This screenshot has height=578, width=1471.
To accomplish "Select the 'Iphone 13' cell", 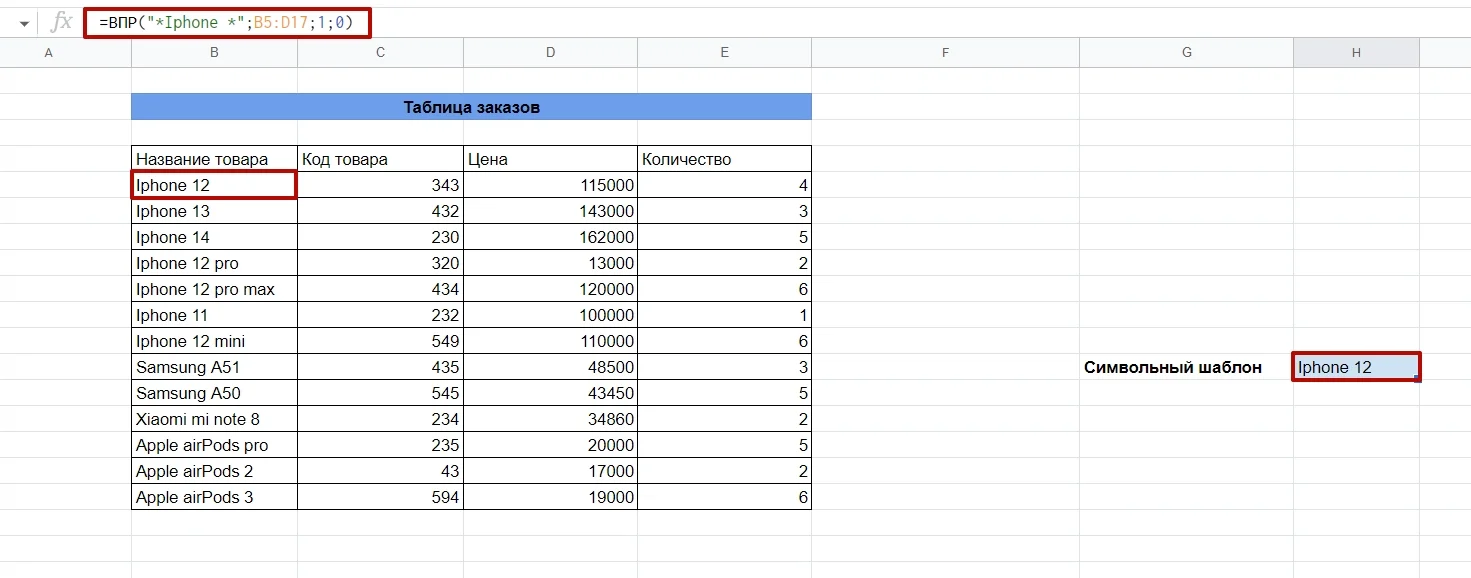I will tap(214, 211).
